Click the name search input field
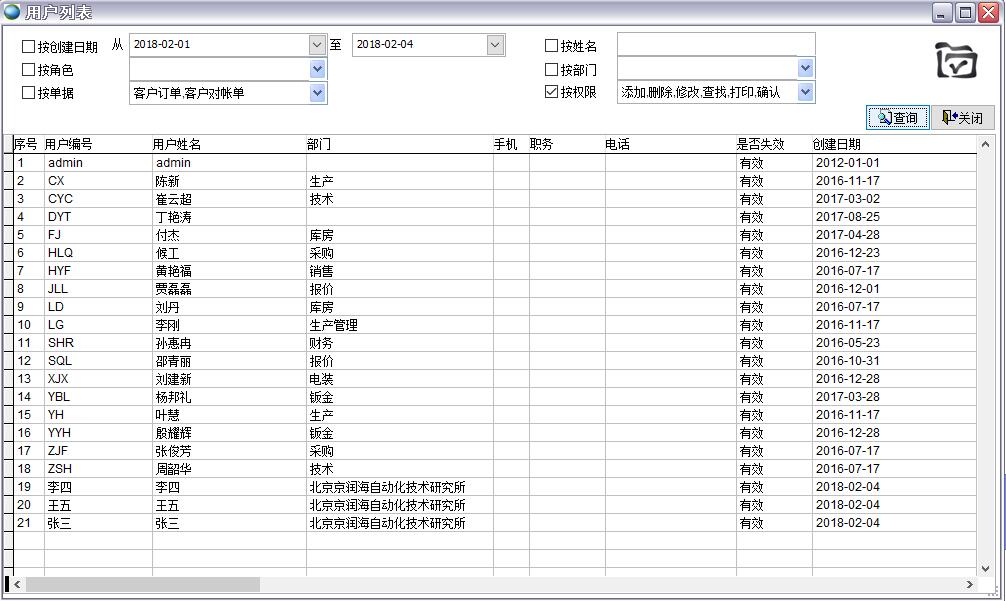The height and width of the screenshot is (601, 1006). 715,44
